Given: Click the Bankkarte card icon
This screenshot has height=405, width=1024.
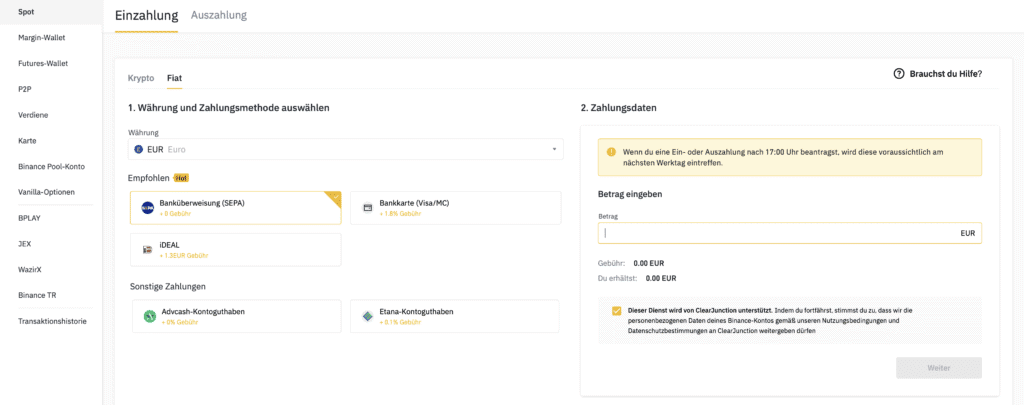Looking at the screenshot, I should click(368, 208).
